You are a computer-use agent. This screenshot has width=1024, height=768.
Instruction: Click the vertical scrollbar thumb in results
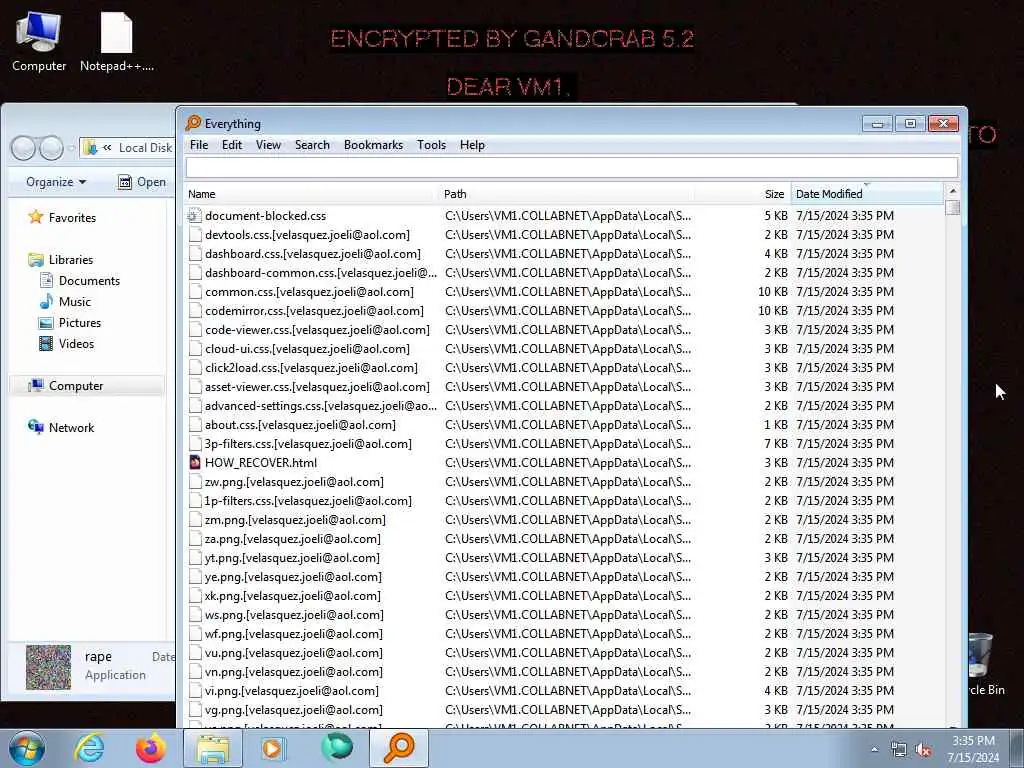(953, 208)
